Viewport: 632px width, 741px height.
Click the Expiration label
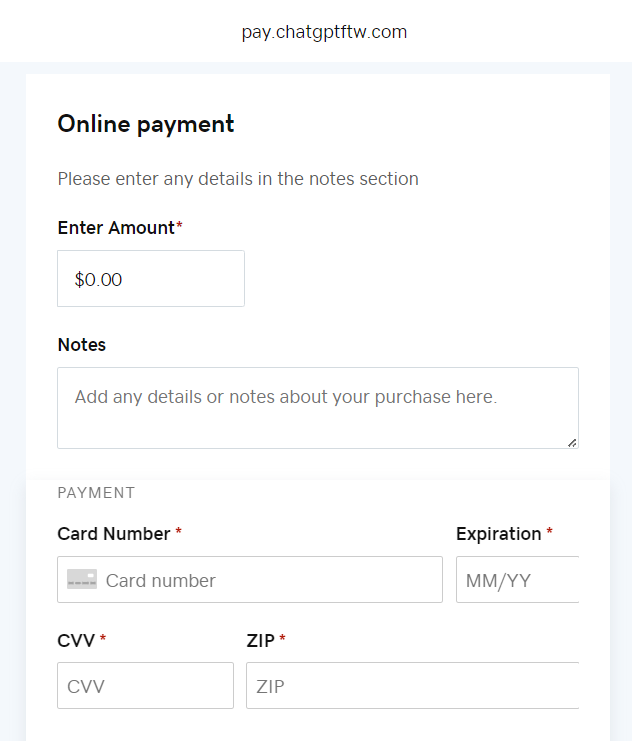(x=498, y=534)
